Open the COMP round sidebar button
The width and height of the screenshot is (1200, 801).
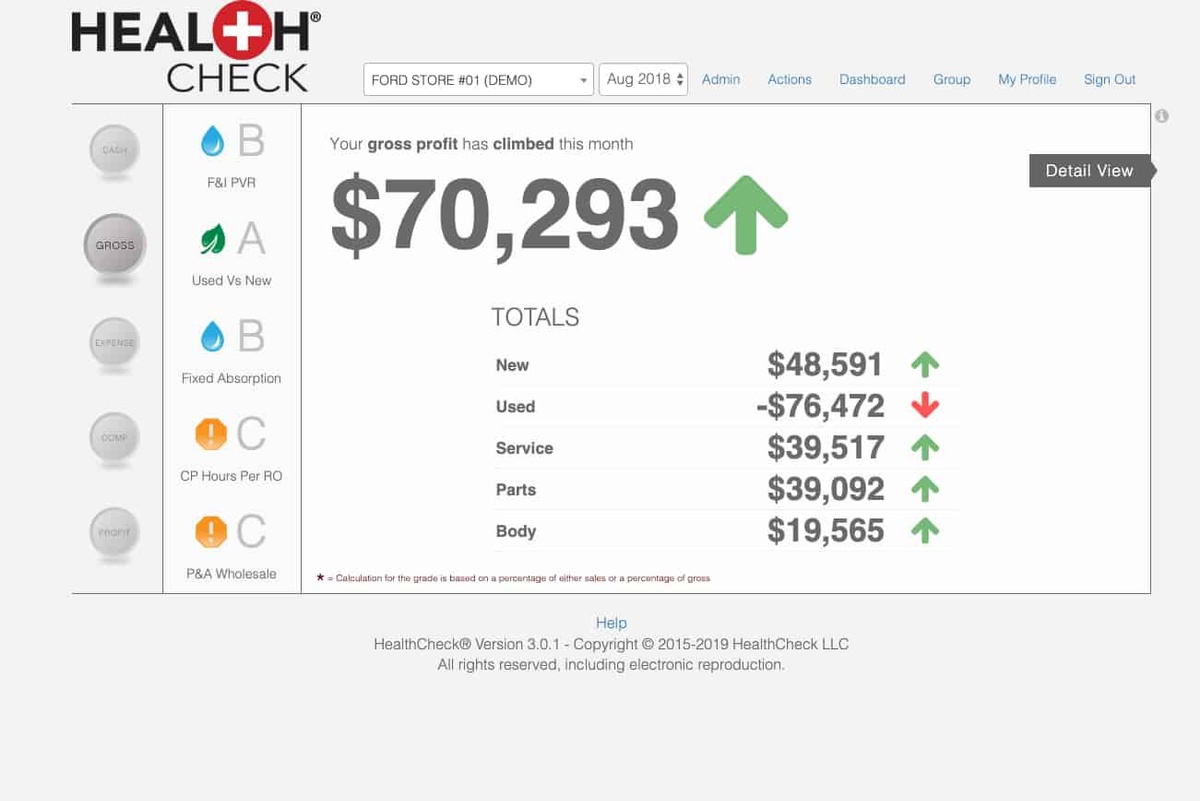point(115,437)
